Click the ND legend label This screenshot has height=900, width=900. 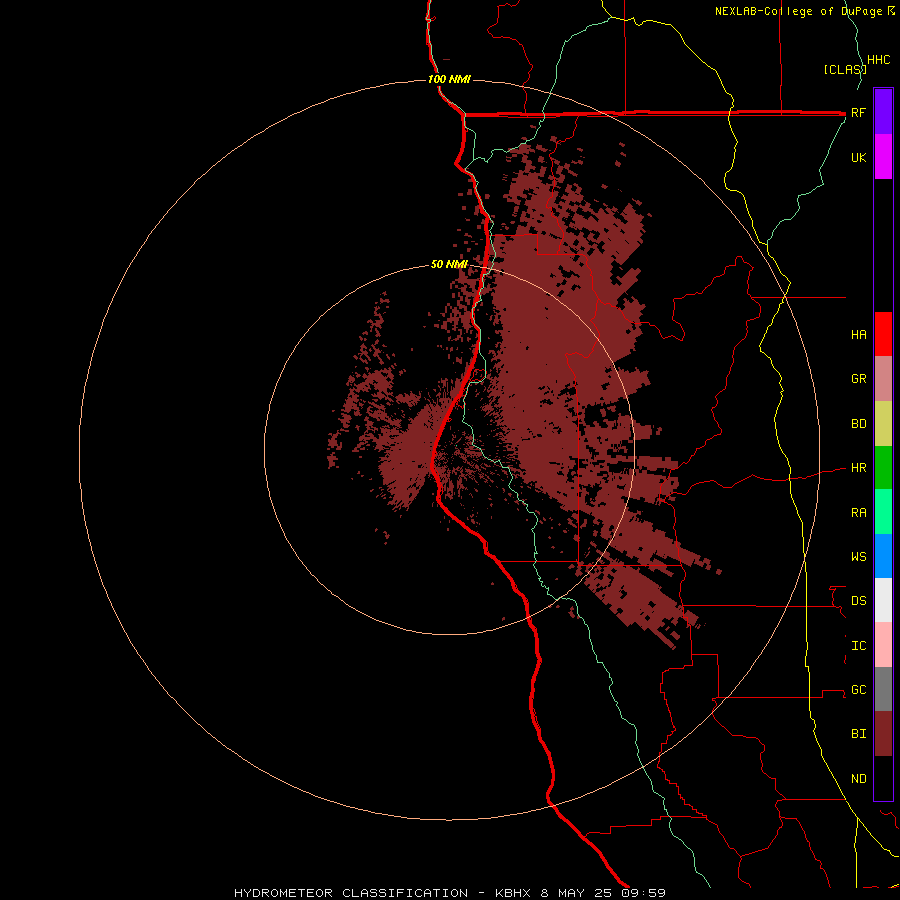(x=858, y=778)
